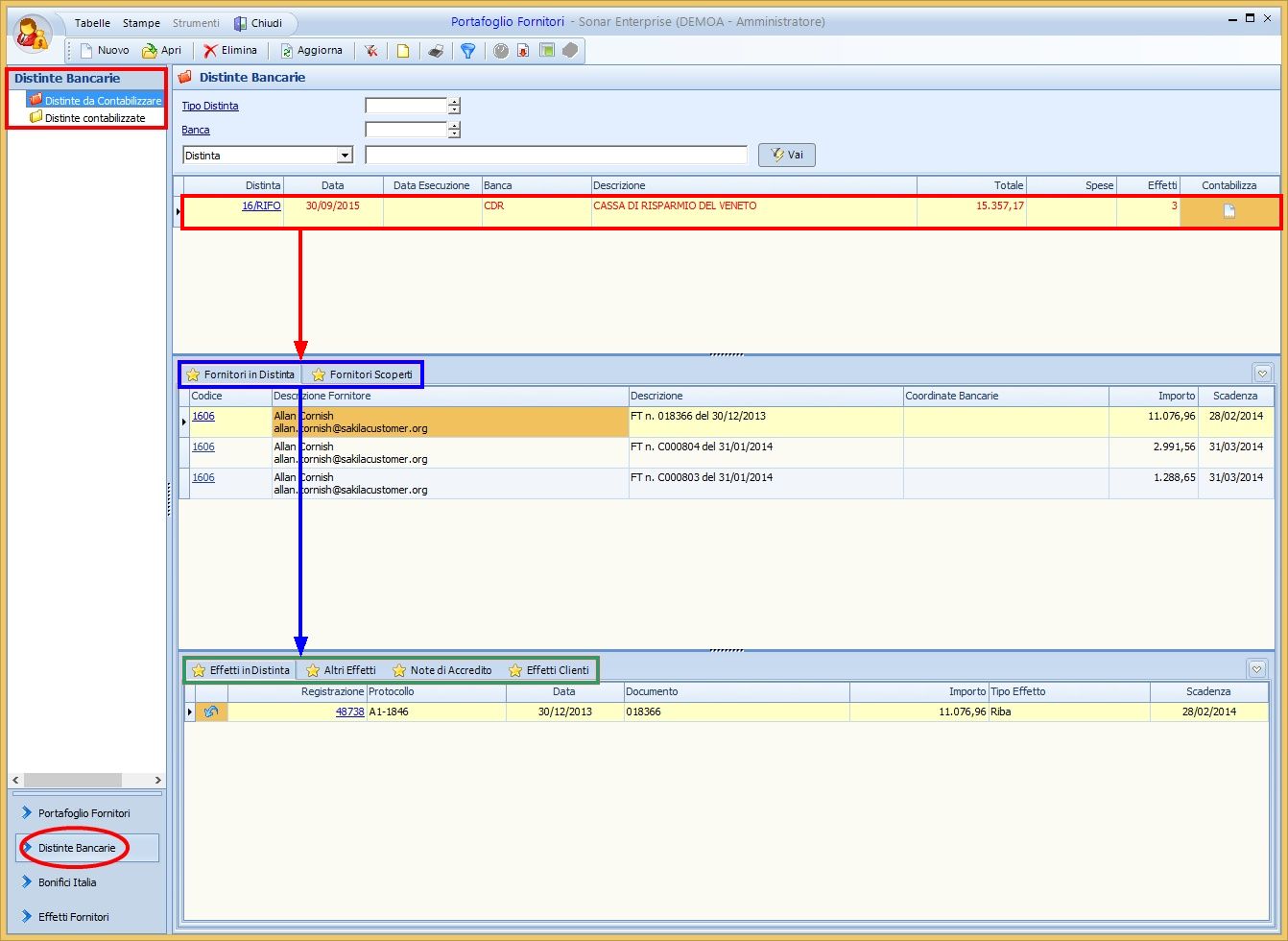Click the contabilizza document icon in 16/RIFO row
Screen dimensions: 1288x941
tap(1228, 212)
